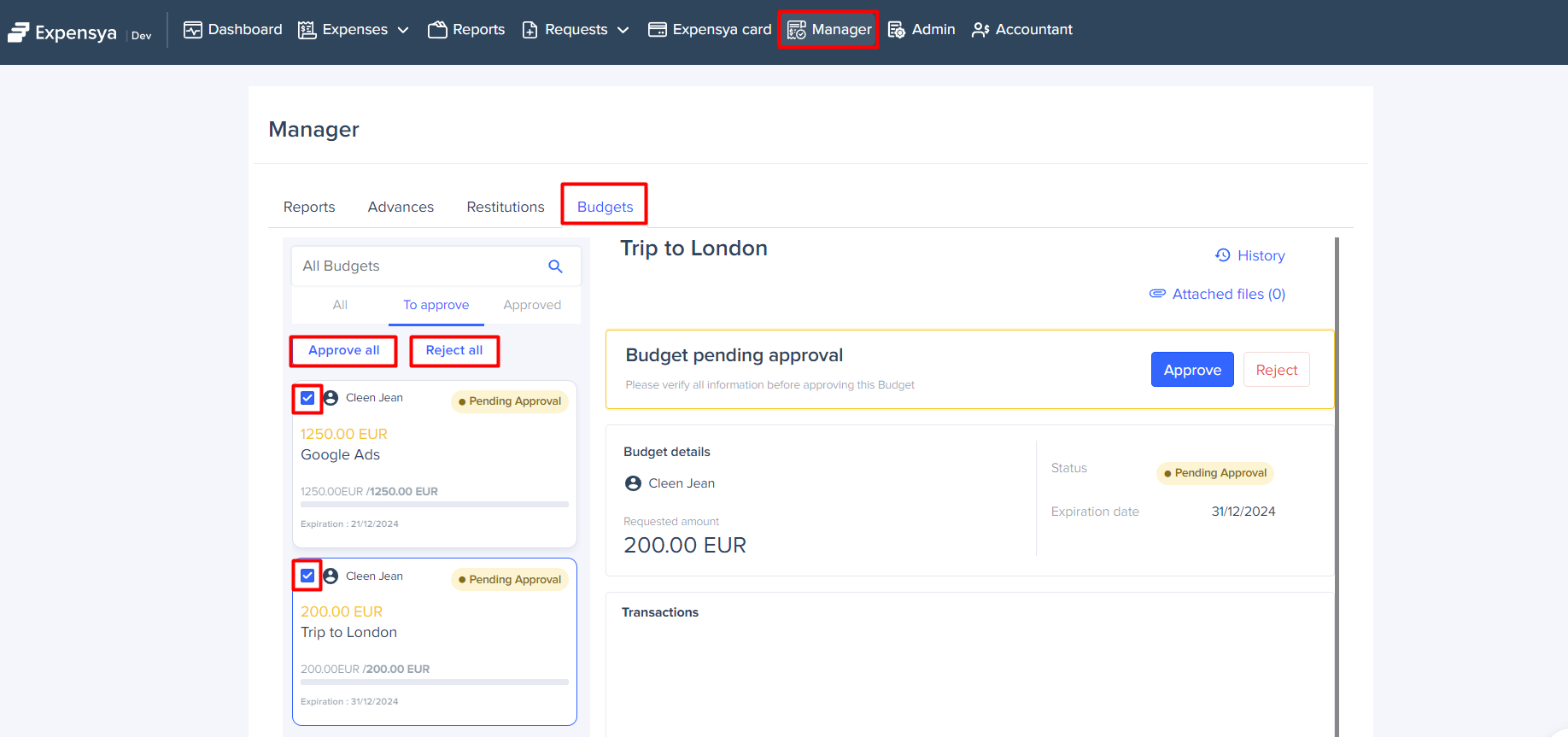Uncheck the Google Ads budget checkbox
This screenshot has width=1568, height=737.
(307, 398)
